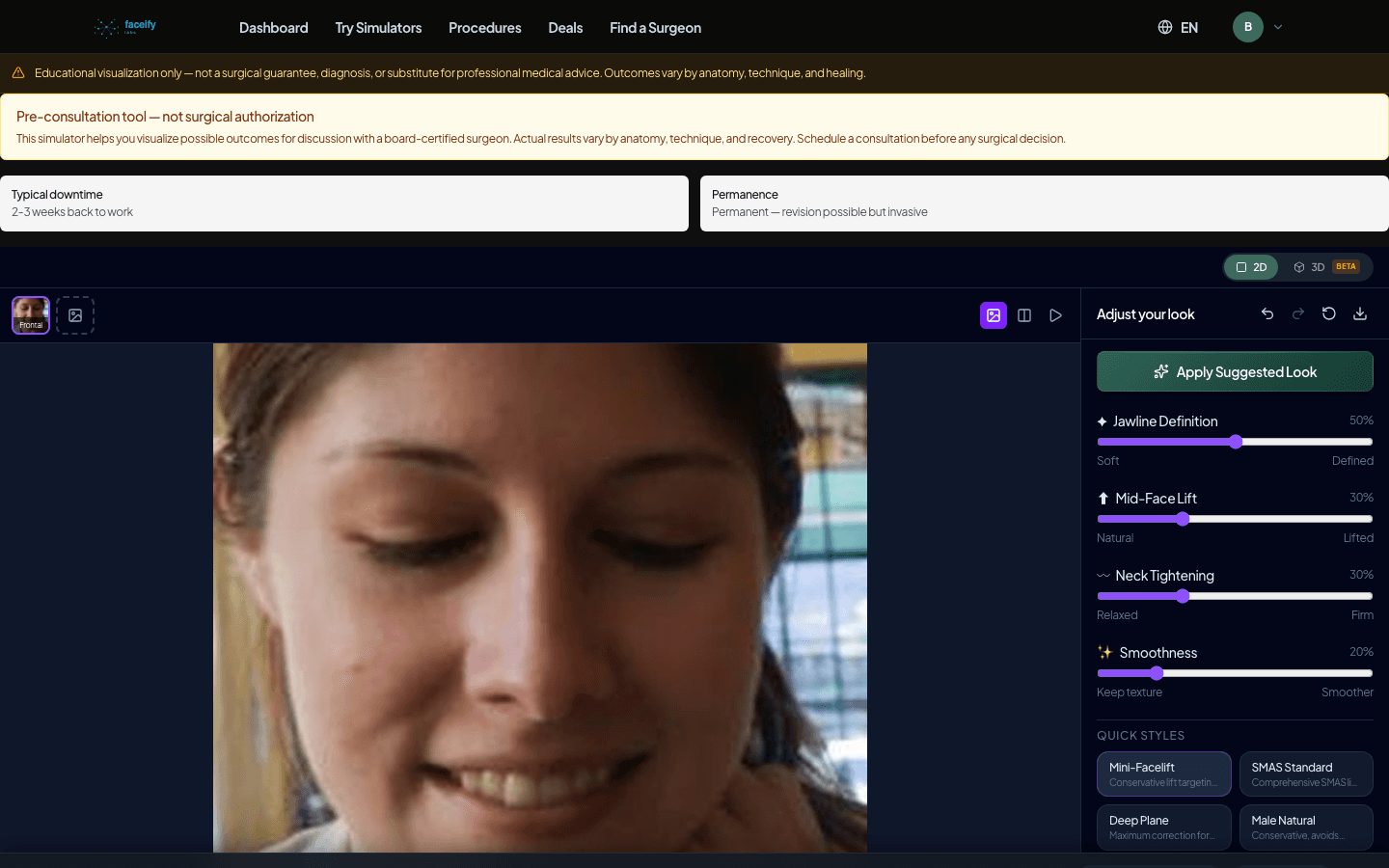
Task: Click the Permanence info card
Action: point(1045,203)
